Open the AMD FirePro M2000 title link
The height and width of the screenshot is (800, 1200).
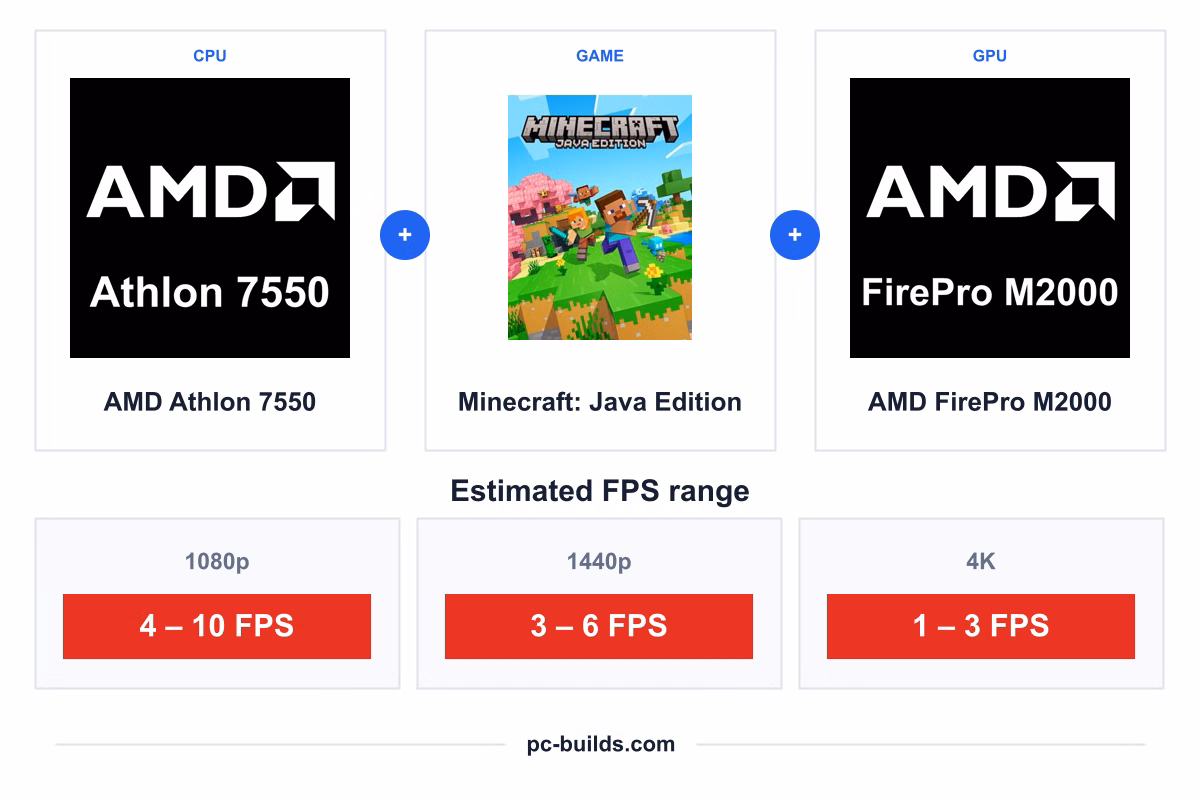coord(990,402)
